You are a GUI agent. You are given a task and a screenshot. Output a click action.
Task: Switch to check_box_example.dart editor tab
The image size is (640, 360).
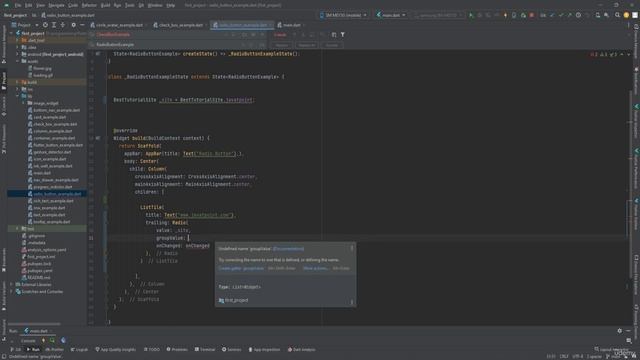click(181, 25)
